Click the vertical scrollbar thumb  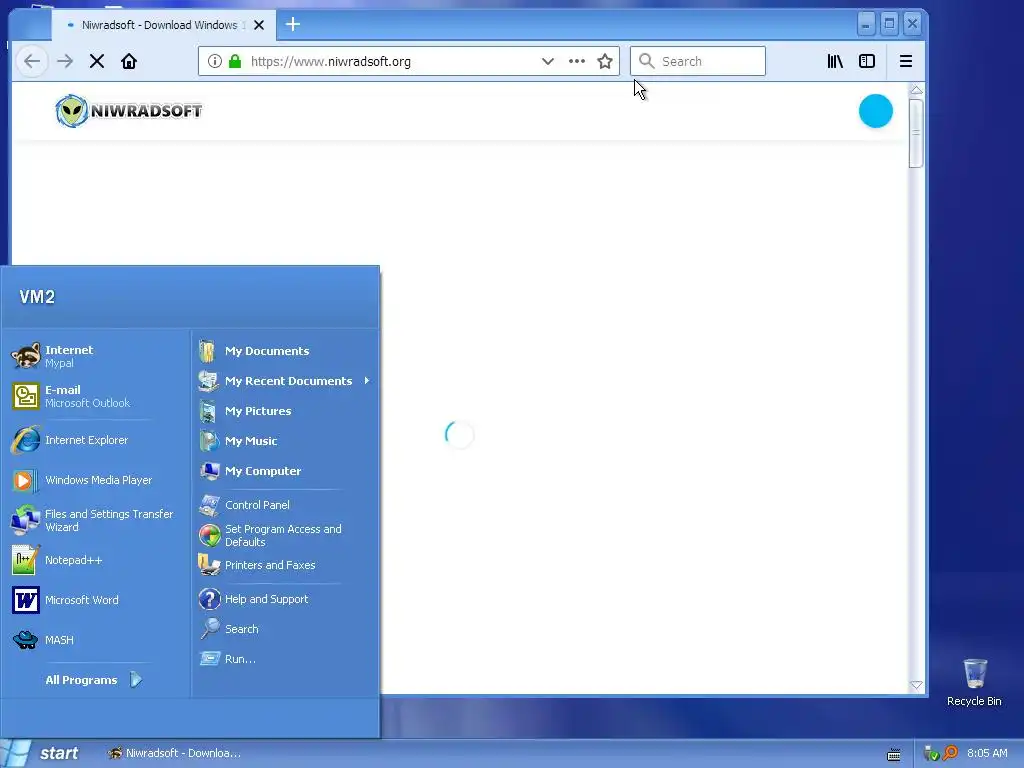(916, 133)
